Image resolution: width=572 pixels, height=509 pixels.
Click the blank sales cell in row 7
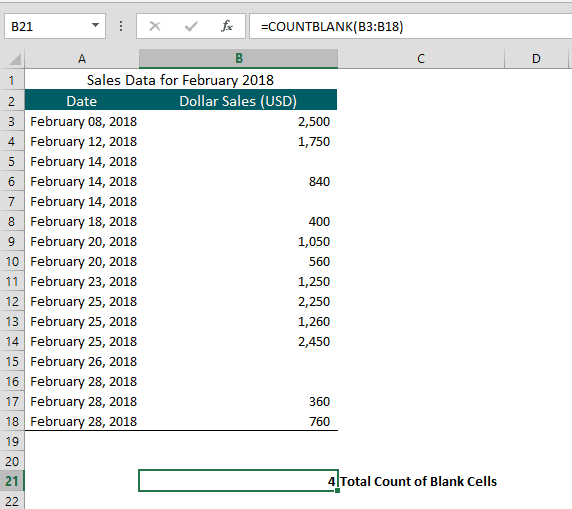(x=238, y=201)
